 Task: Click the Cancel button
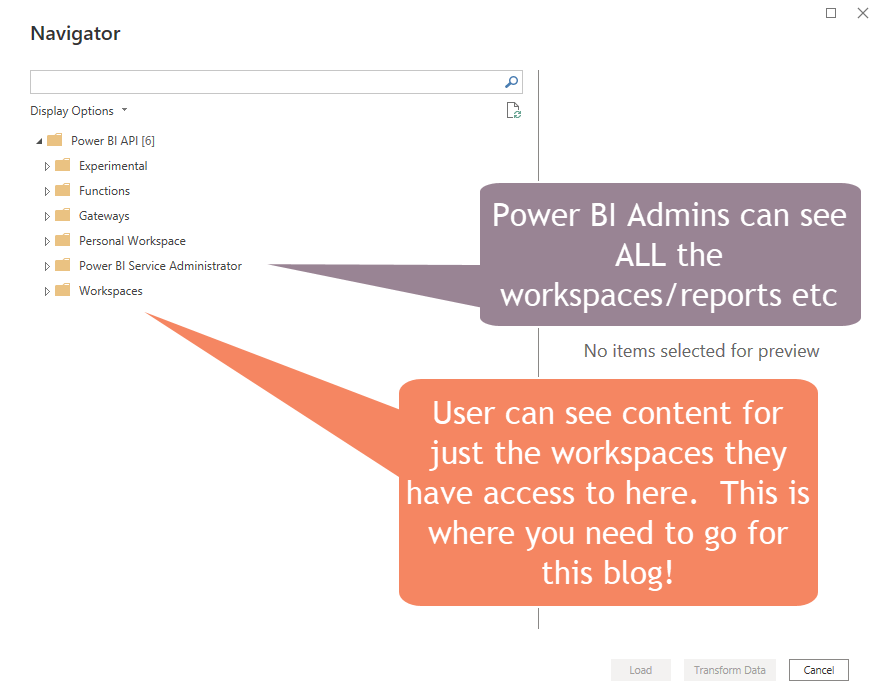[818, 670]
